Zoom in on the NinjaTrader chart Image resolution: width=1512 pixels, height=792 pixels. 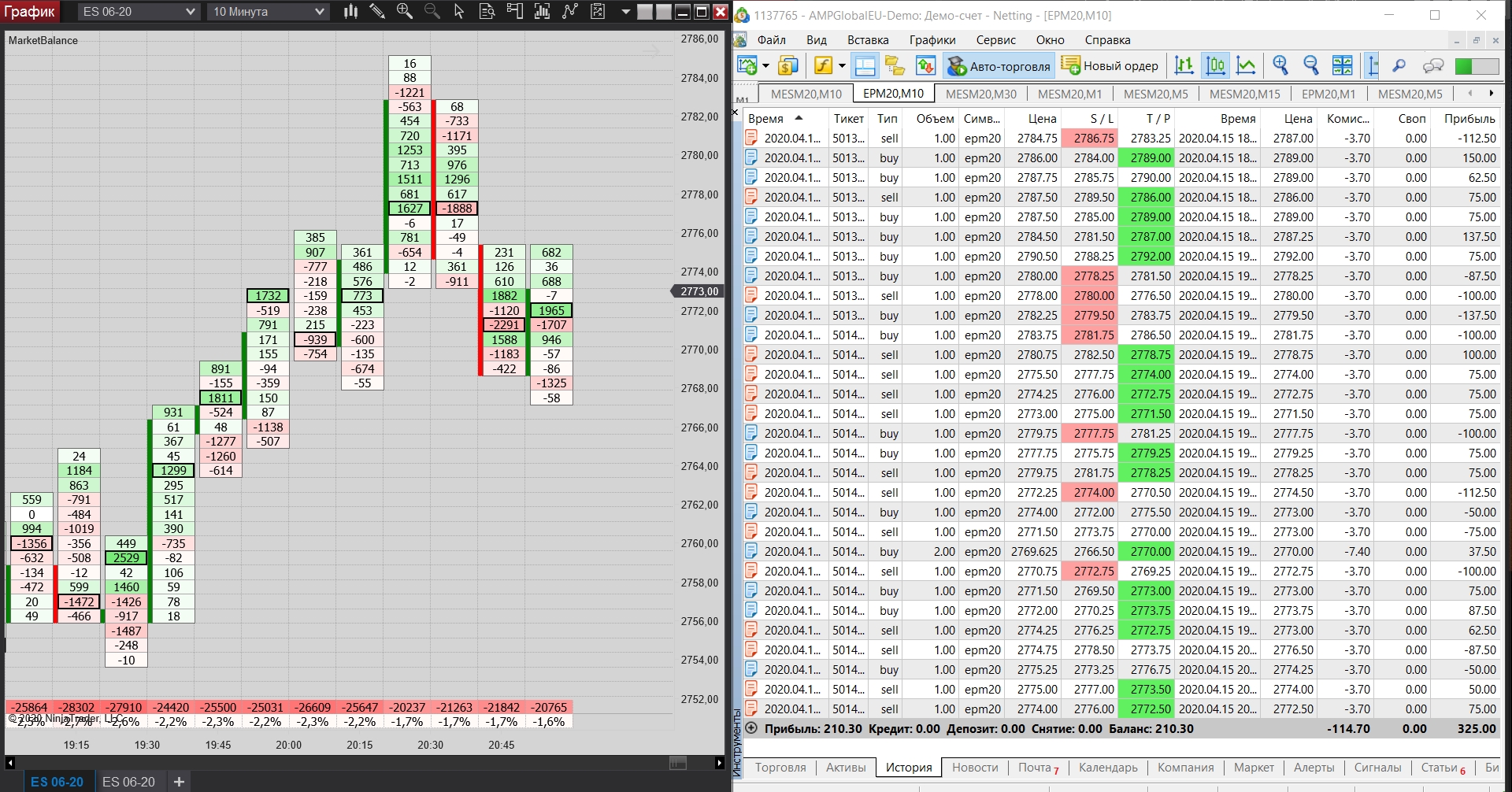405,12
